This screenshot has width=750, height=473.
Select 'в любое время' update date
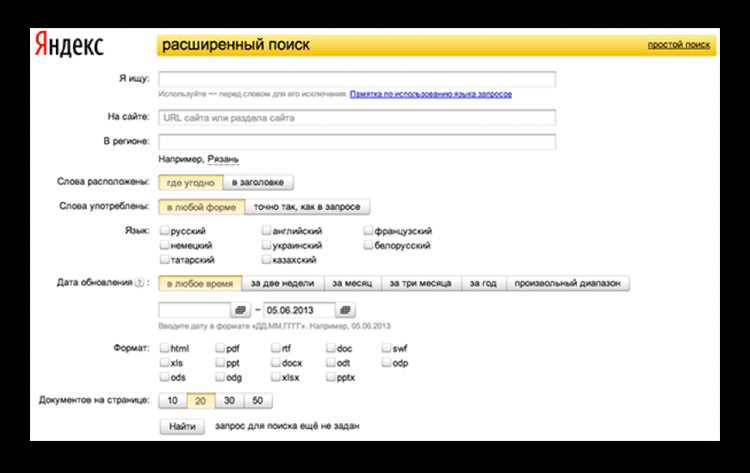(200, 283)
